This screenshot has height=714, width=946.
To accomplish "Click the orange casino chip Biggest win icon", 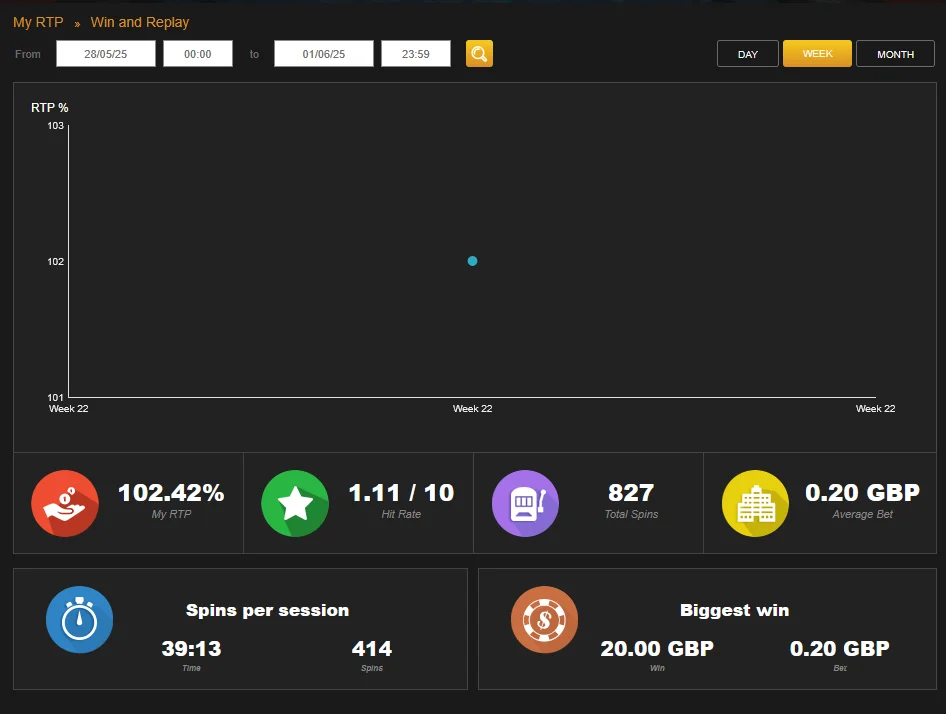I will (544, 619).
